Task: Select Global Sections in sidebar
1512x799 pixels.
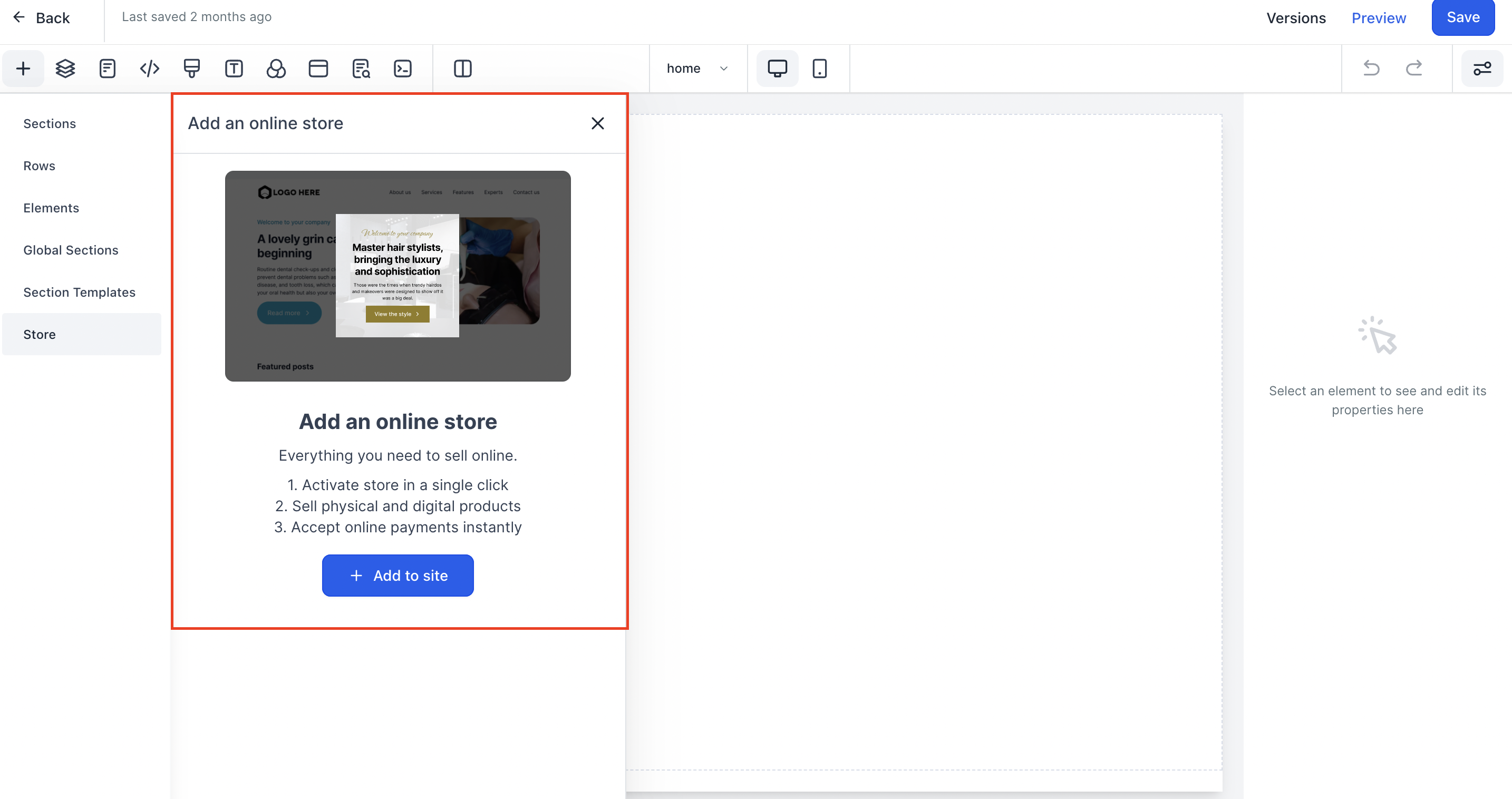Action: tap(71, 250)
